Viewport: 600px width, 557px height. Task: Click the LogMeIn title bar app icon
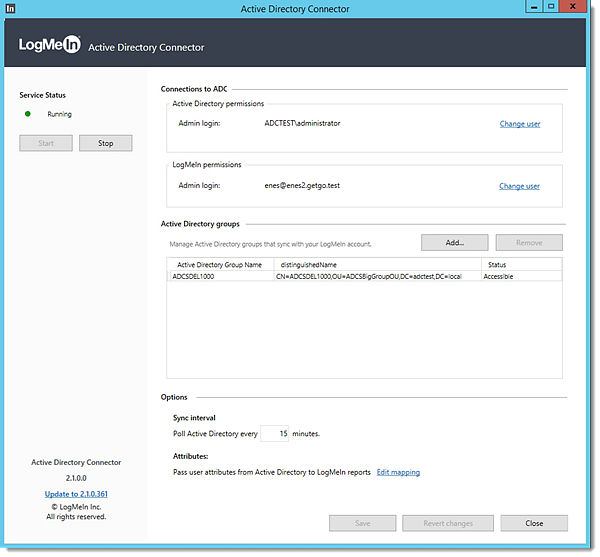[11, 8]
